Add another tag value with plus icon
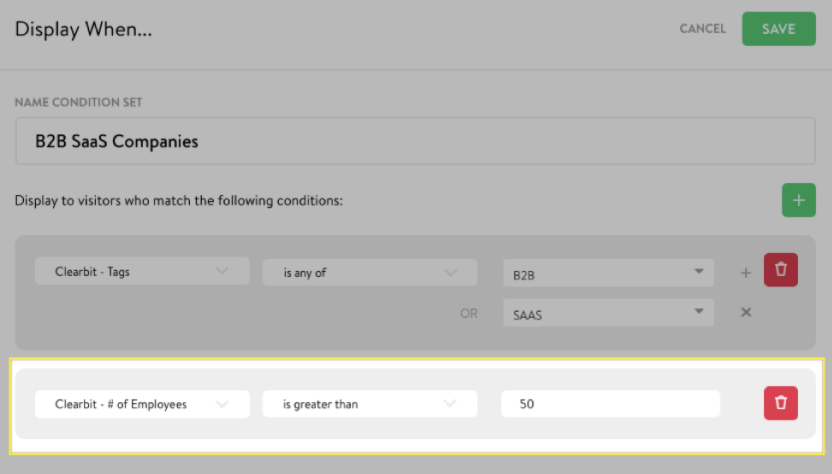This screenshot has height=474, width=832. [746, 273]
